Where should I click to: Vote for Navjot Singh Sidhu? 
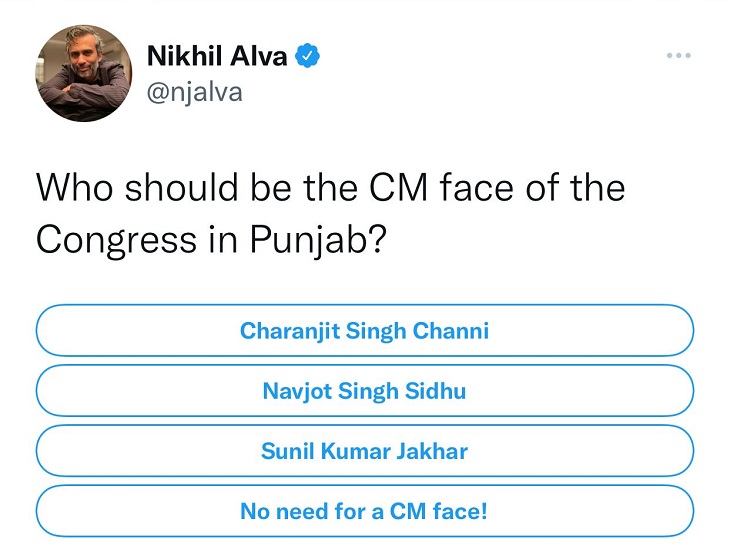click(364, 390)
